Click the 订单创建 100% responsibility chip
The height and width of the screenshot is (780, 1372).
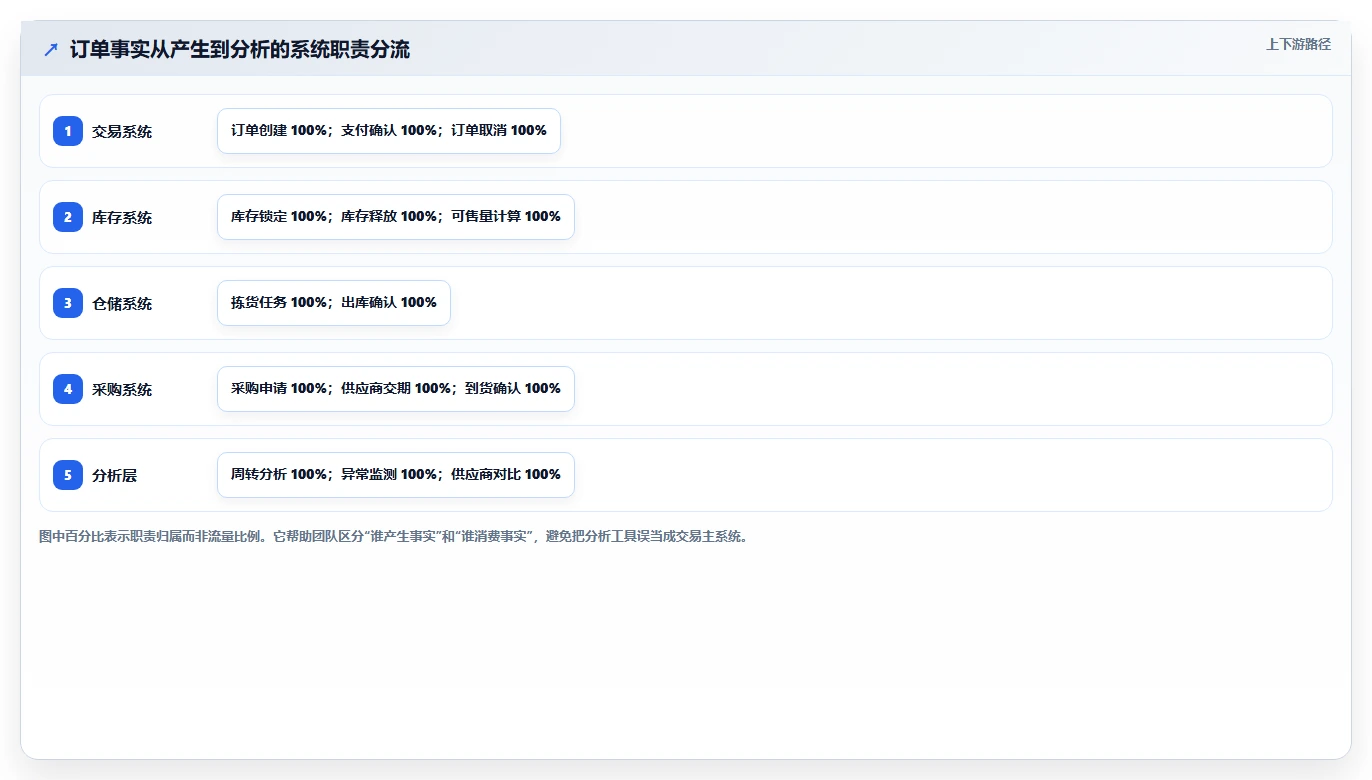click(389, 131)
